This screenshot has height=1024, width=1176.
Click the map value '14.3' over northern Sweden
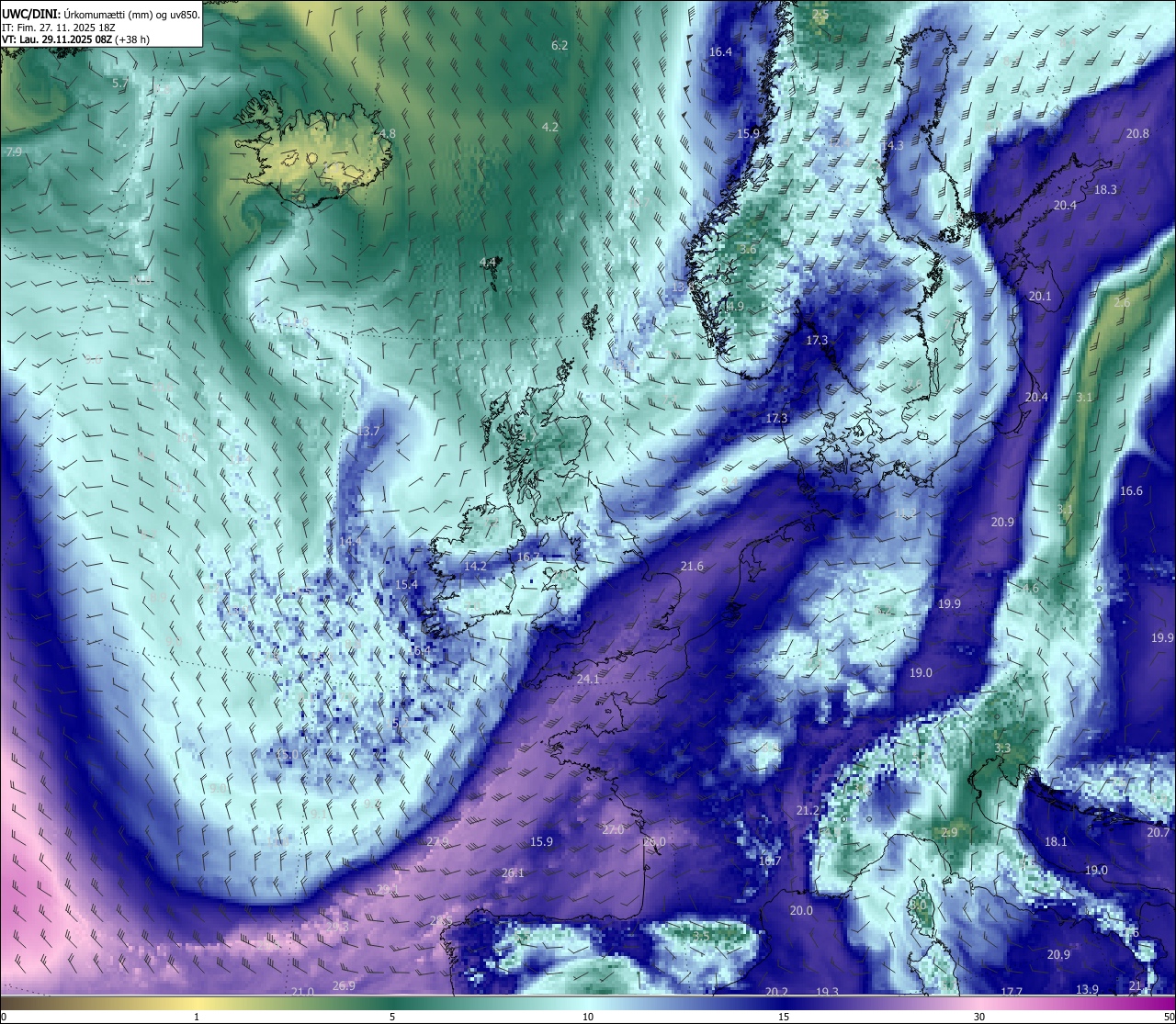pos(892,146)
